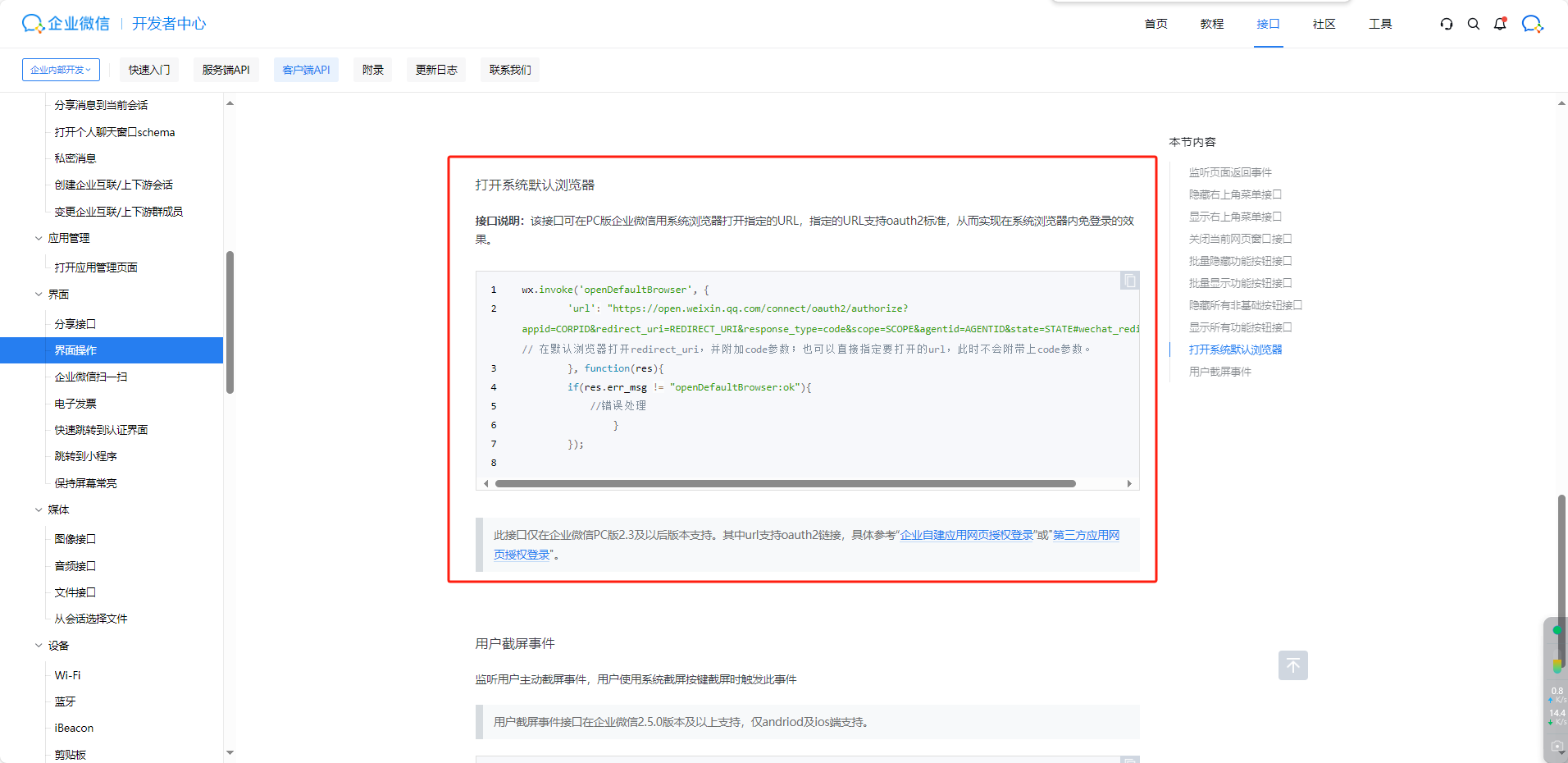Click the code block's horizontal scrollbar right arrow
This screenshot has width=1568, height=763.
(x=1130, y=483)
